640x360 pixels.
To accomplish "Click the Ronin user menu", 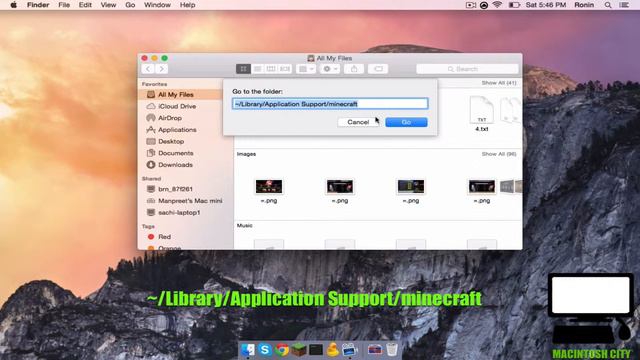I will pos(584,5).
